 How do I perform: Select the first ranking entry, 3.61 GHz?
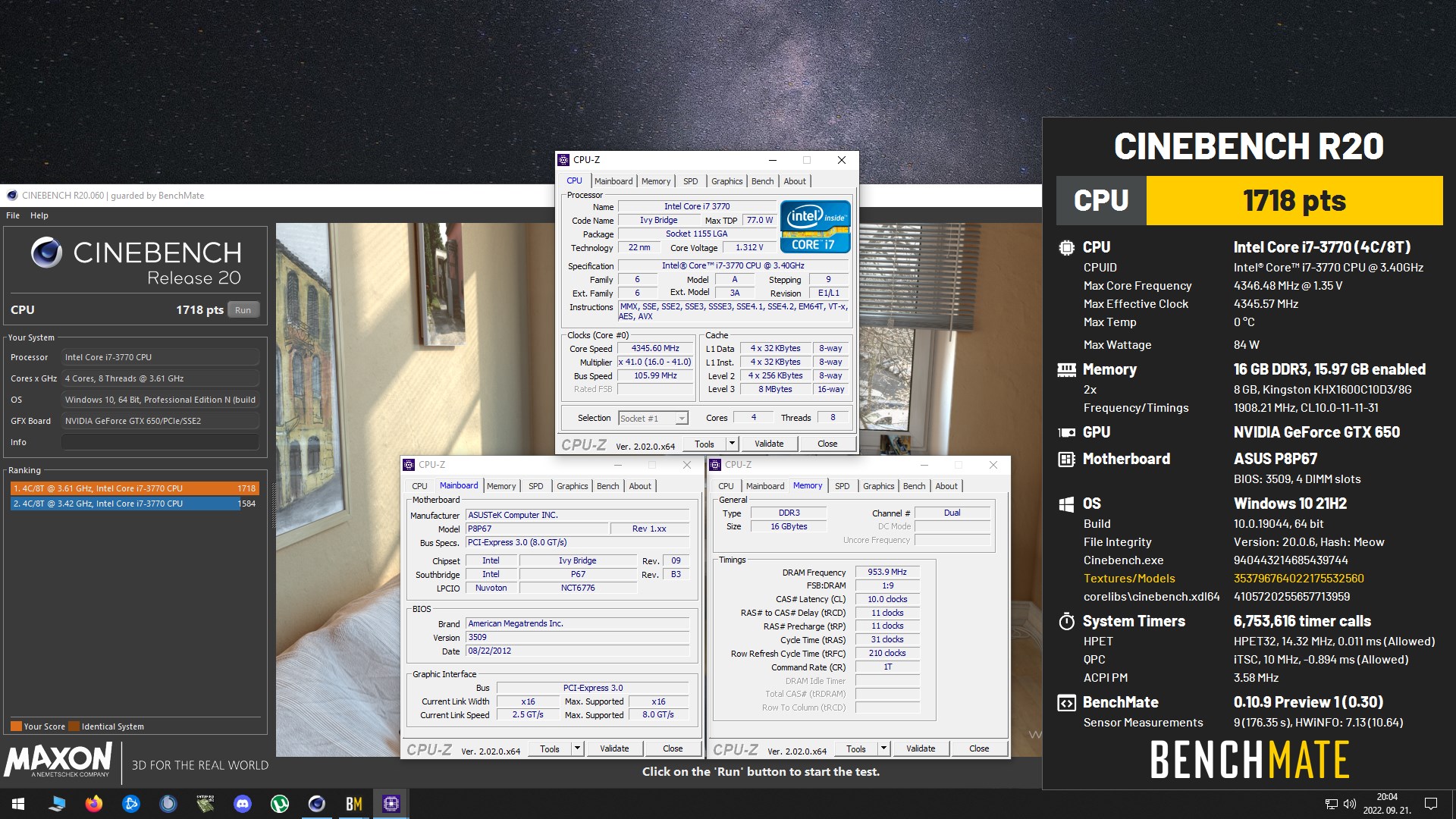(134, 488)
